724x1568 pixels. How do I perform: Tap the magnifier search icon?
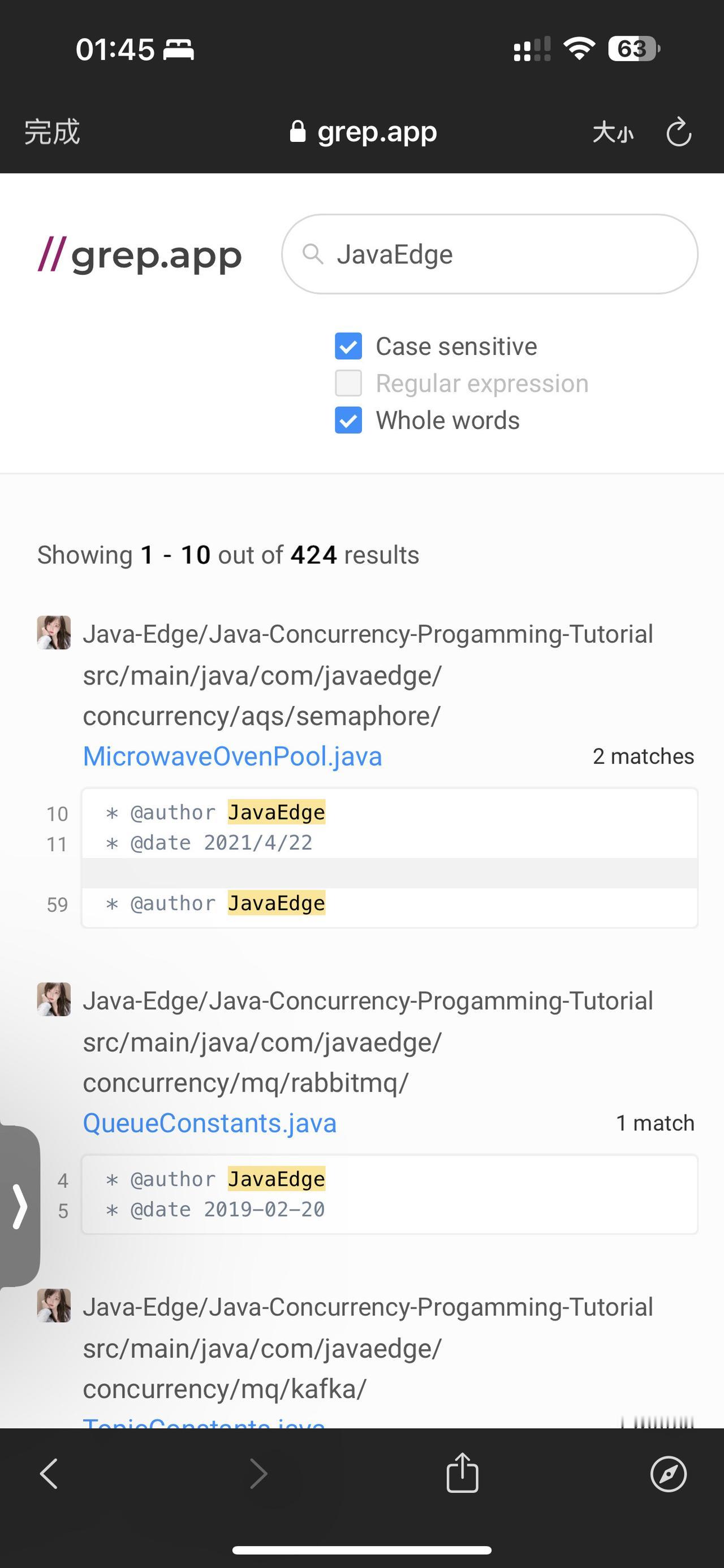(x=312, y=254)
